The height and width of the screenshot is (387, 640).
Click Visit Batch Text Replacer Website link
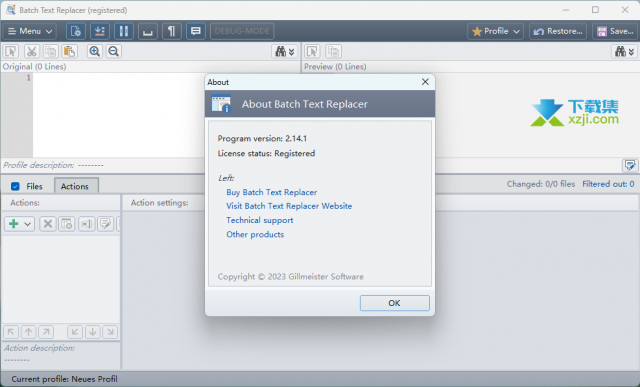click(289, 206)
